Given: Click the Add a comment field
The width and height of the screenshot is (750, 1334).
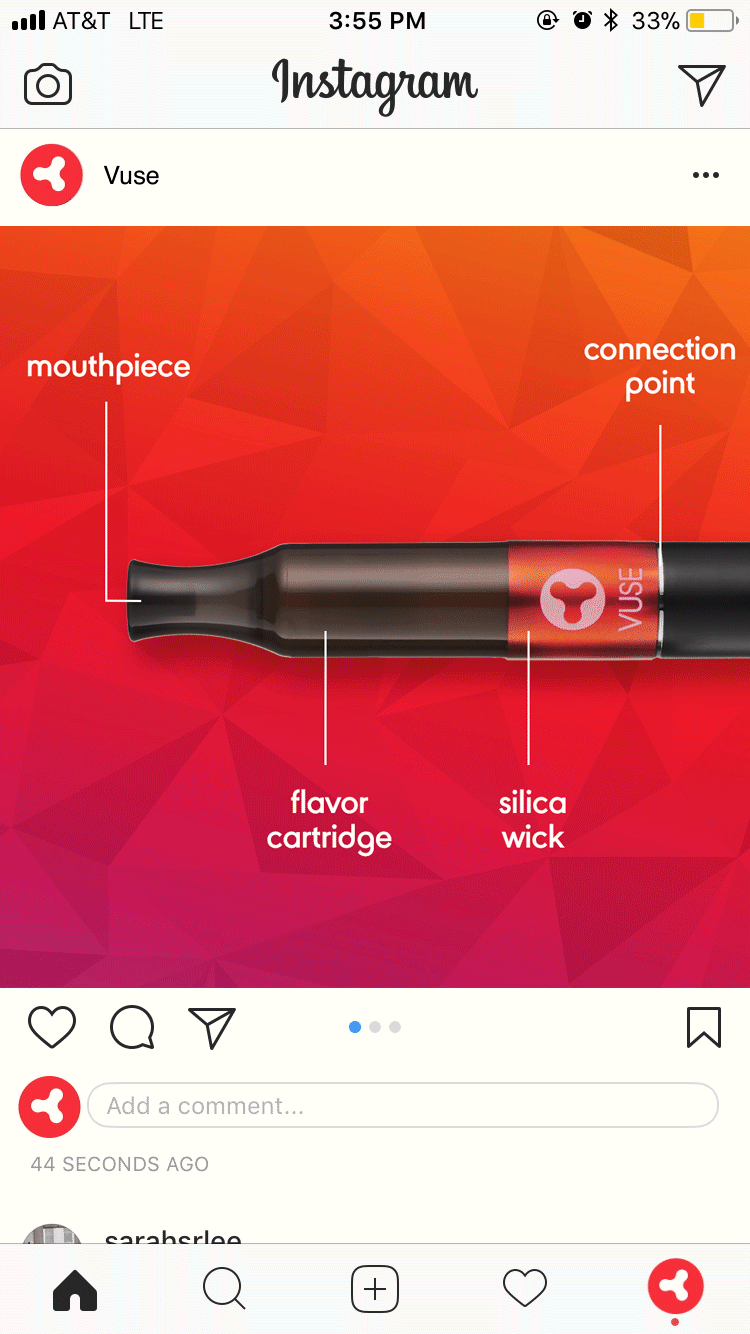Looking at the screenshot, I should point(403,1106).
